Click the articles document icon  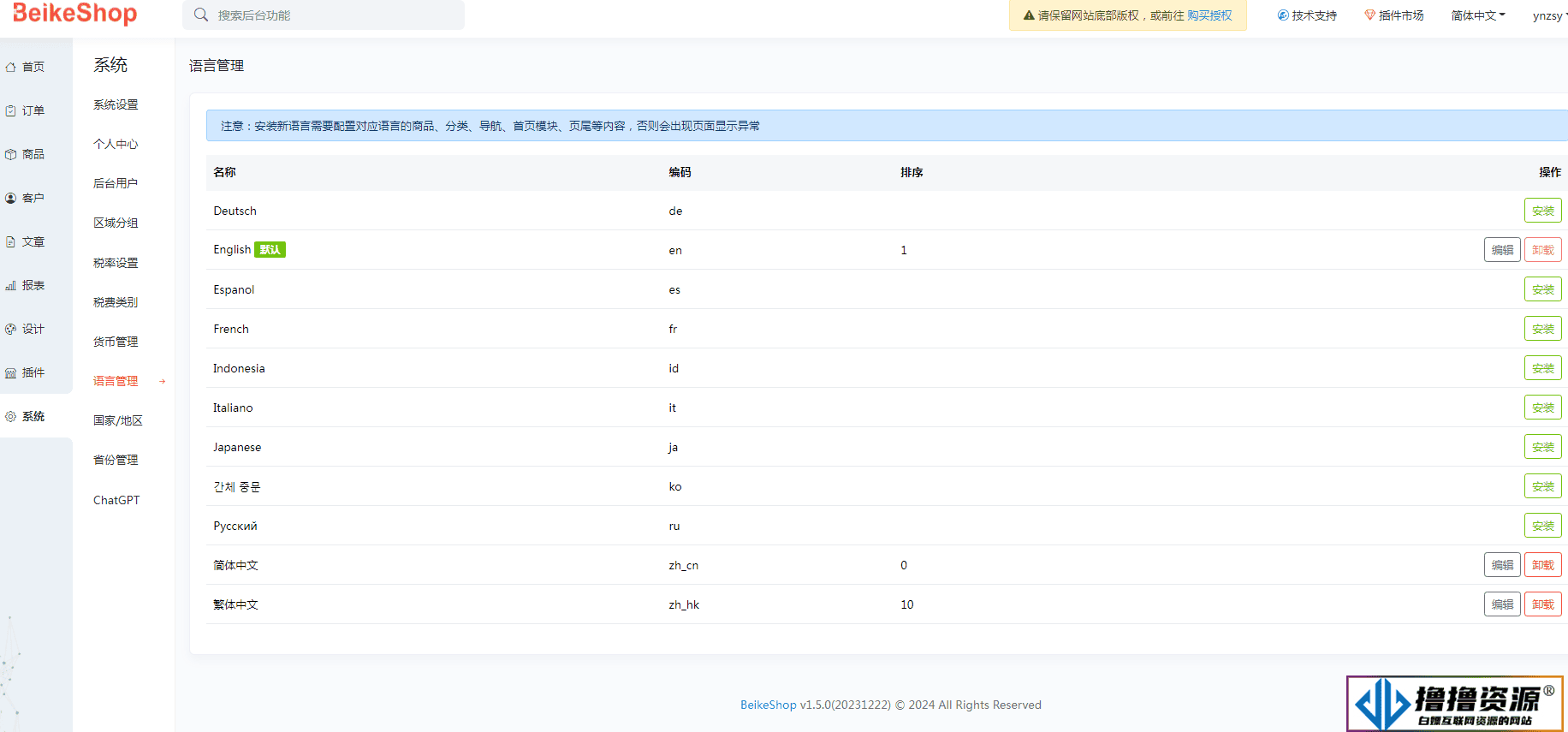[10, 241]
